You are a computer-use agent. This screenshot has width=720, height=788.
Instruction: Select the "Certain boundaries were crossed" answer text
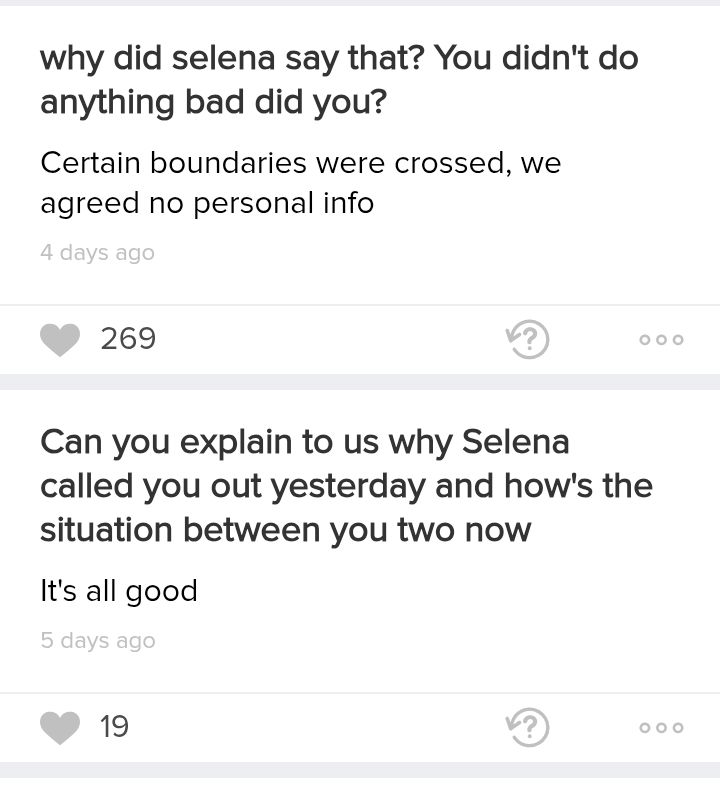300,183
